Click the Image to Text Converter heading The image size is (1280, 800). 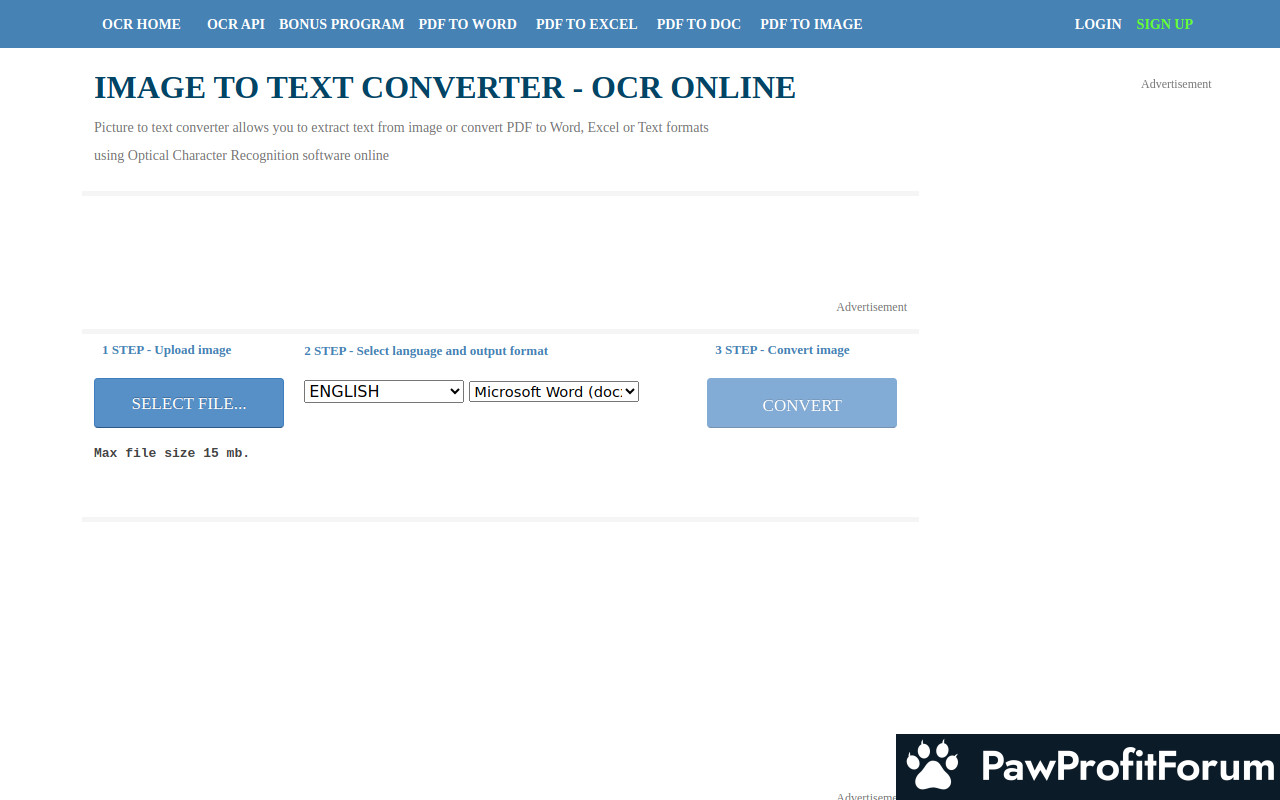click(x=444, y=88)
